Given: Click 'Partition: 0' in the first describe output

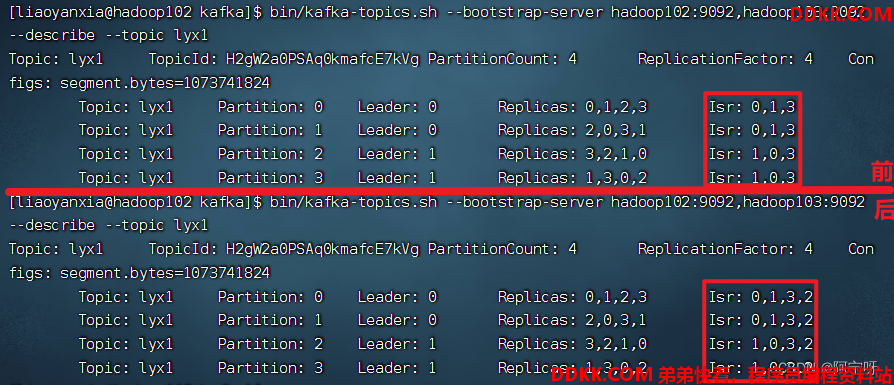Looking at the screenshot, I should coord(271,107).
